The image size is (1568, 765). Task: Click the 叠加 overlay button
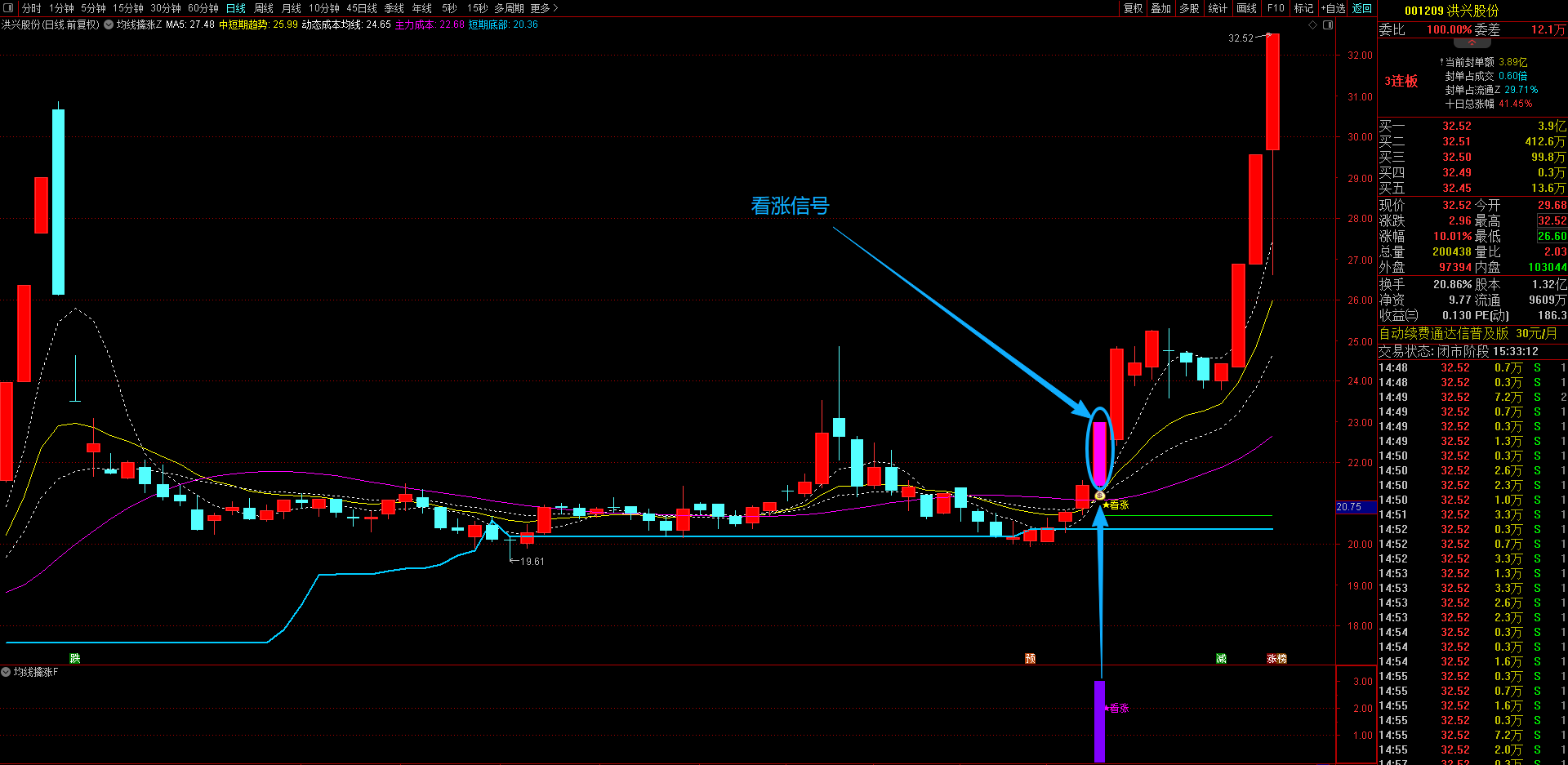1161,8
